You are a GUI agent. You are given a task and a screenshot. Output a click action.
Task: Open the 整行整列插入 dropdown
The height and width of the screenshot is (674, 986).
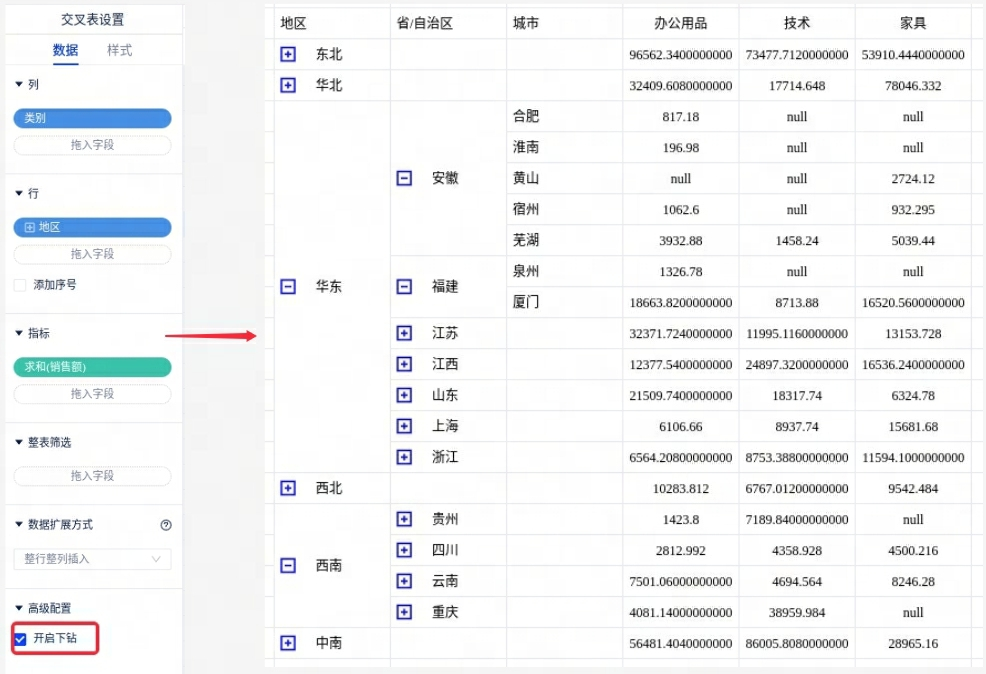pos(92,559)
